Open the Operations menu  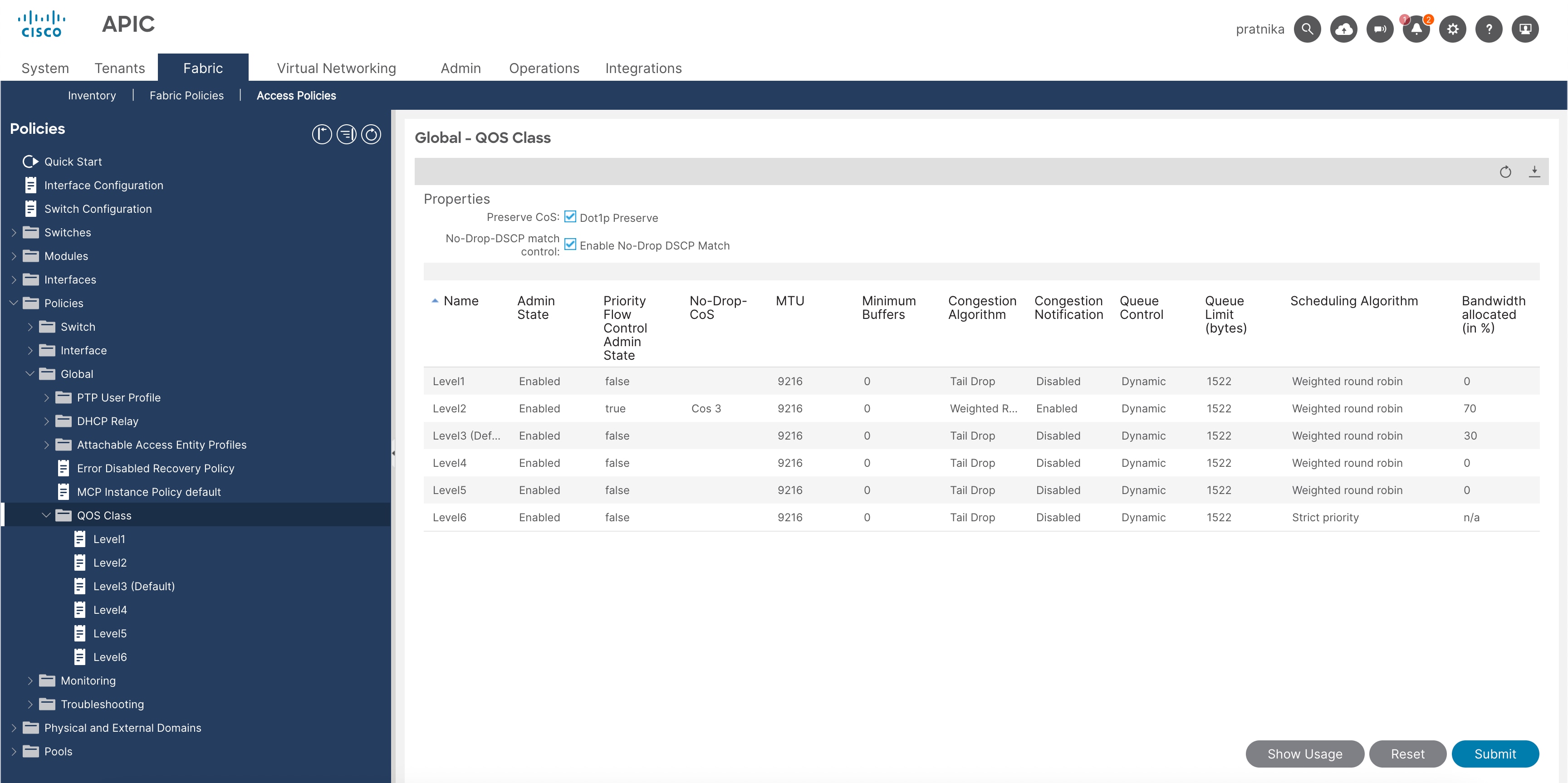544,68
